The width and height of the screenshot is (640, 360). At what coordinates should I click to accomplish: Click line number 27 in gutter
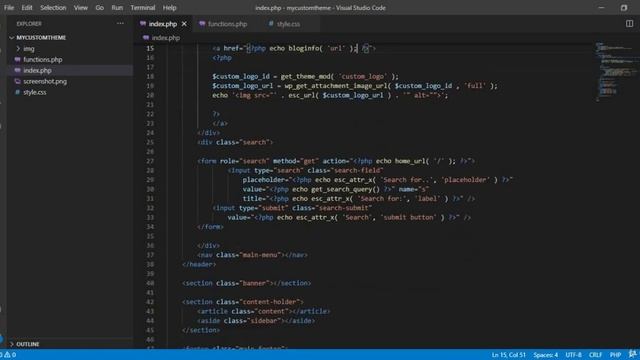click(150, 161)
